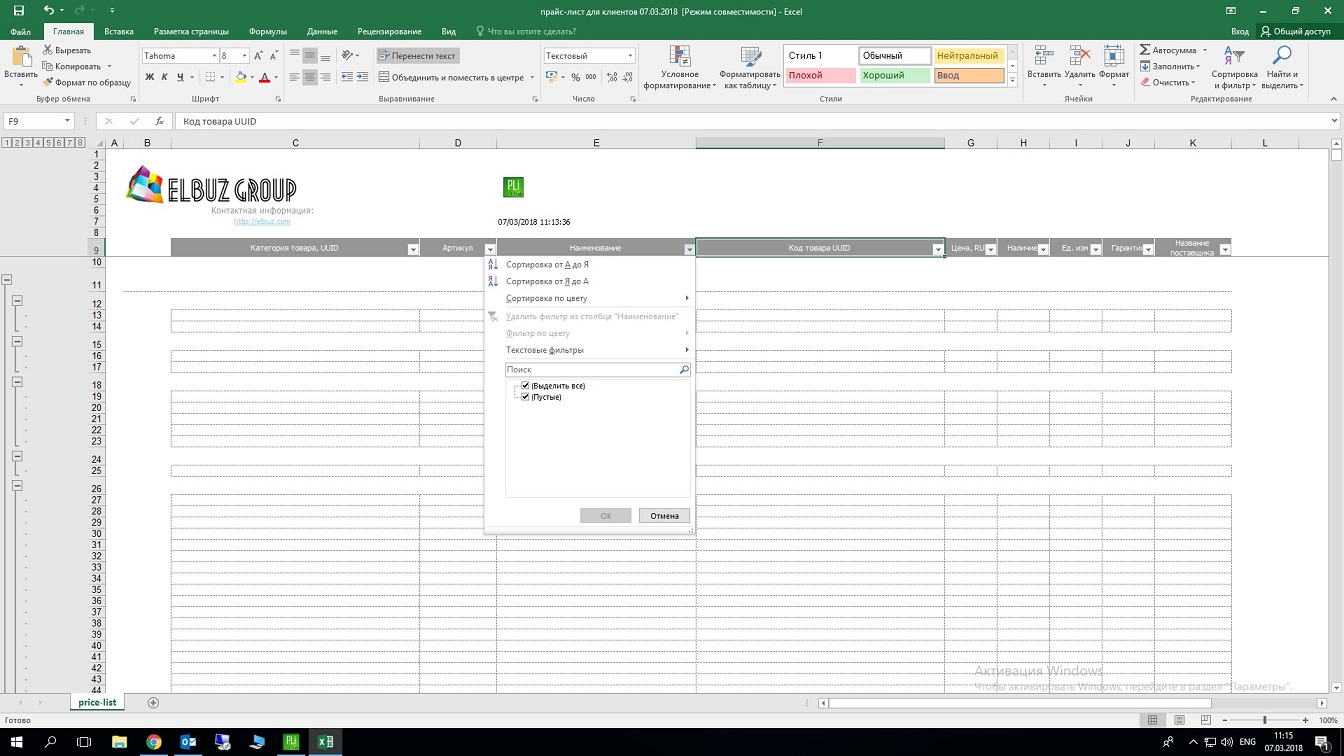1344x756 pixels.
Task: Open the Файл menu tab
Action: (x=20, y=32)
